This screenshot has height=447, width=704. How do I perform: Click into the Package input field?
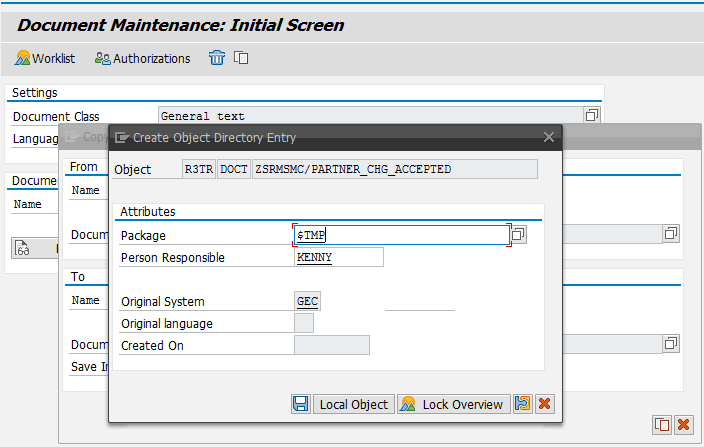(x=401, y=235)
